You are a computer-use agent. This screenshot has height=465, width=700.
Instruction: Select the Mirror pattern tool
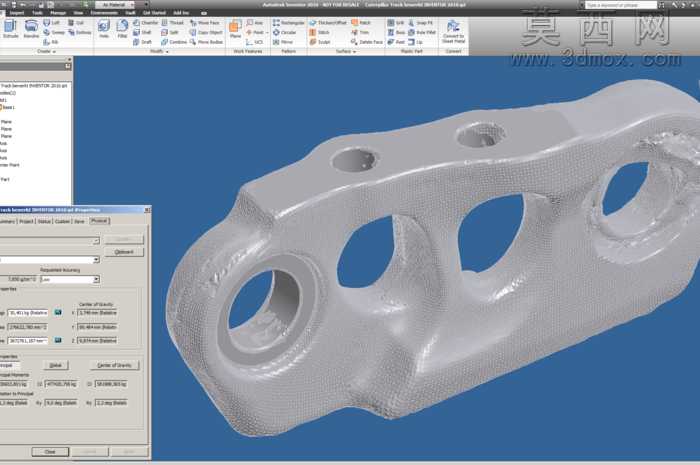point(283,42)
